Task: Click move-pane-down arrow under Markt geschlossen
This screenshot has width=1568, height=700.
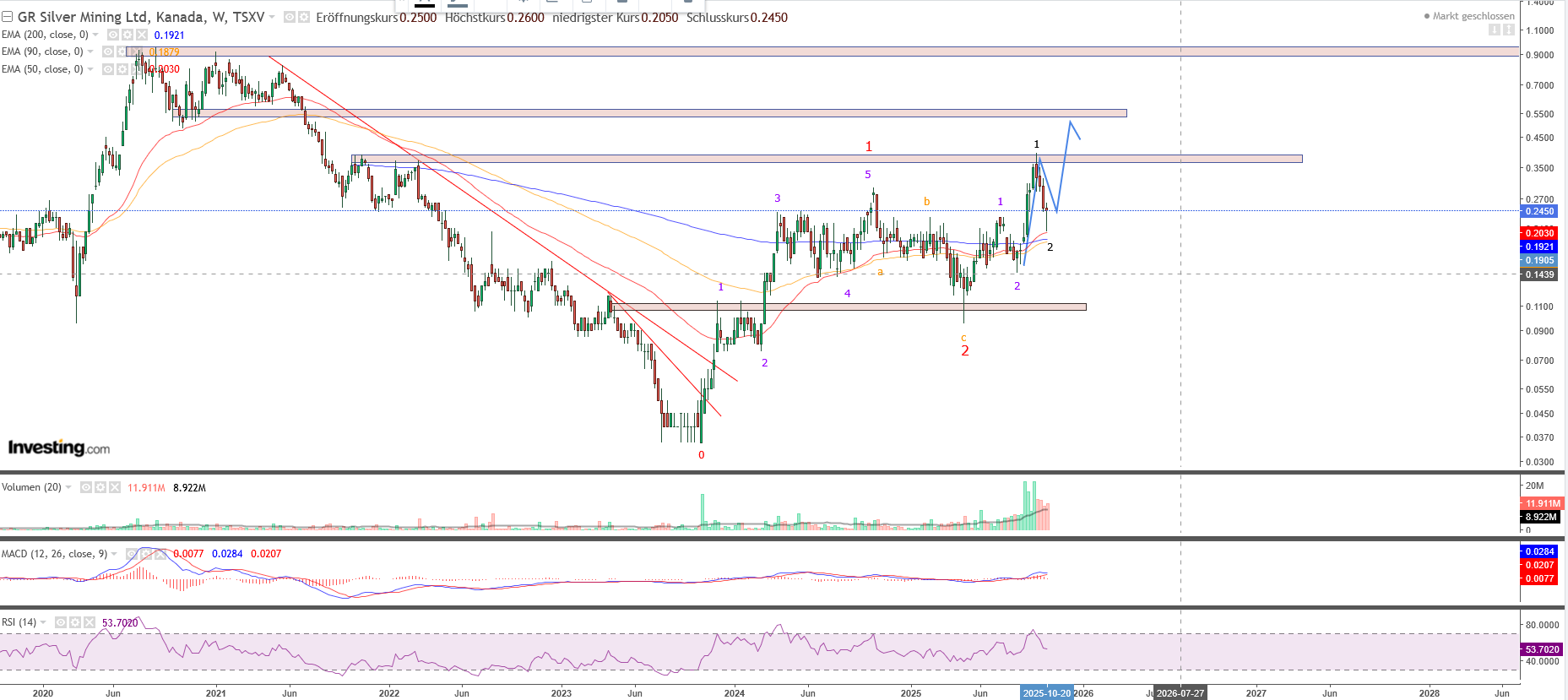Action: 1495,30
